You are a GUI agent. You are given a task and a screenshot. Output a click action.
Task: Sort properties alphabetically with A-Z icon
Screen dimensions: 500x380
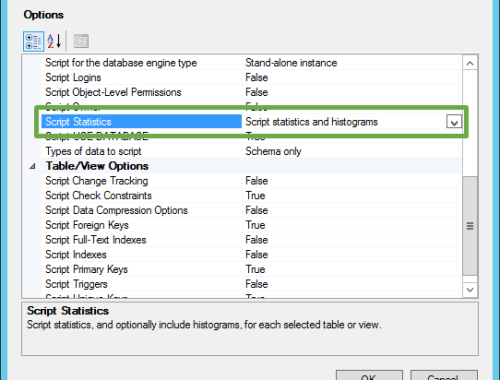pos(54,41)
